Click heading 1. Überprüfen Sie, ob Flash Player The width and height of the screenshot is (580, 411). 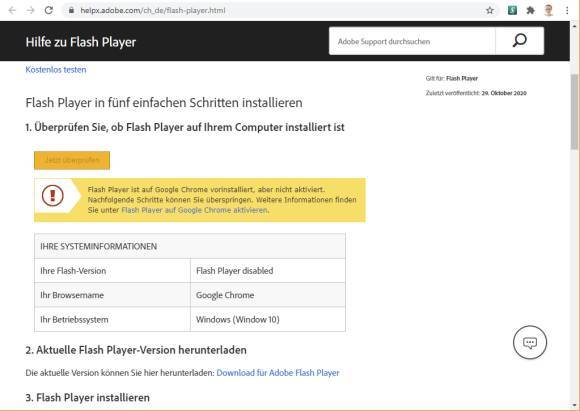pos(185,127)
